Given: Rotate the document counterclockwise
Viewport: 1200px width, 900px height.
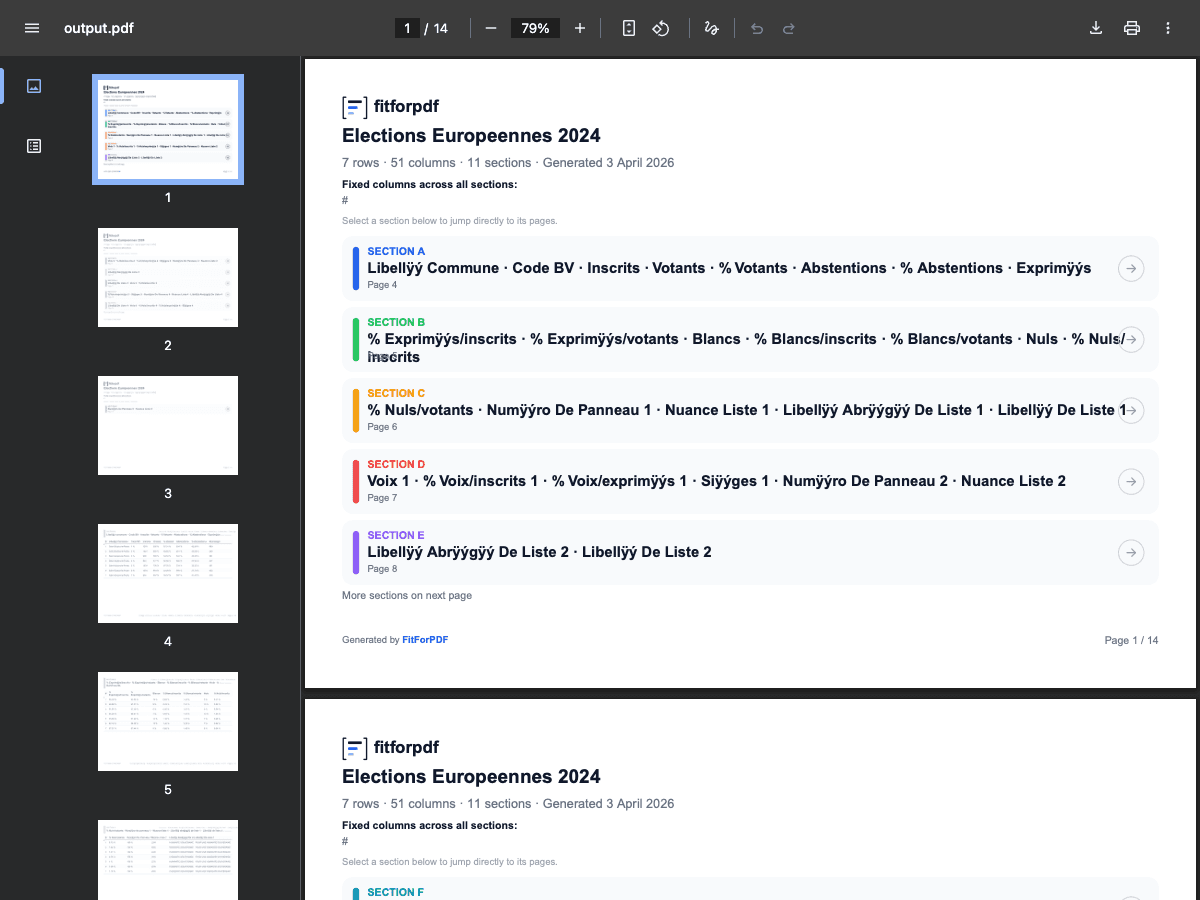Looking at the screenshot, I should click(661, 28).
